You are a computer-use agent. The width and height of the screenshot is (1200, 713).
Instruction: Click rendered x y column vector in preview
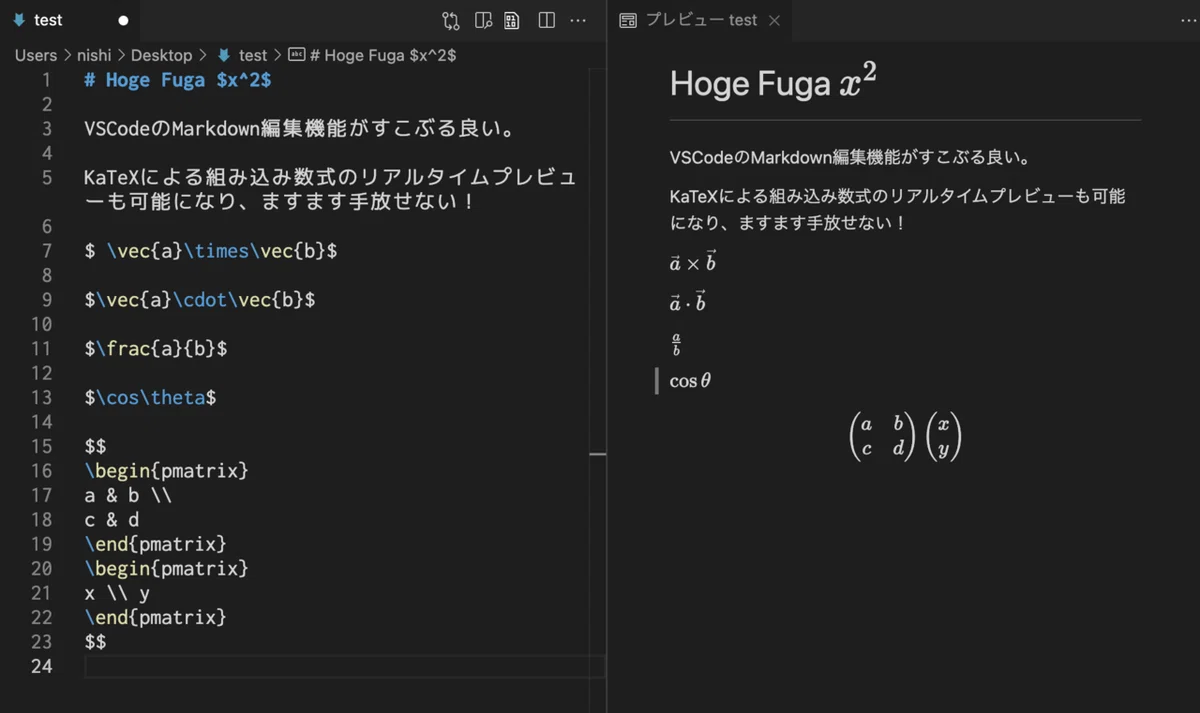pos(944,437)
